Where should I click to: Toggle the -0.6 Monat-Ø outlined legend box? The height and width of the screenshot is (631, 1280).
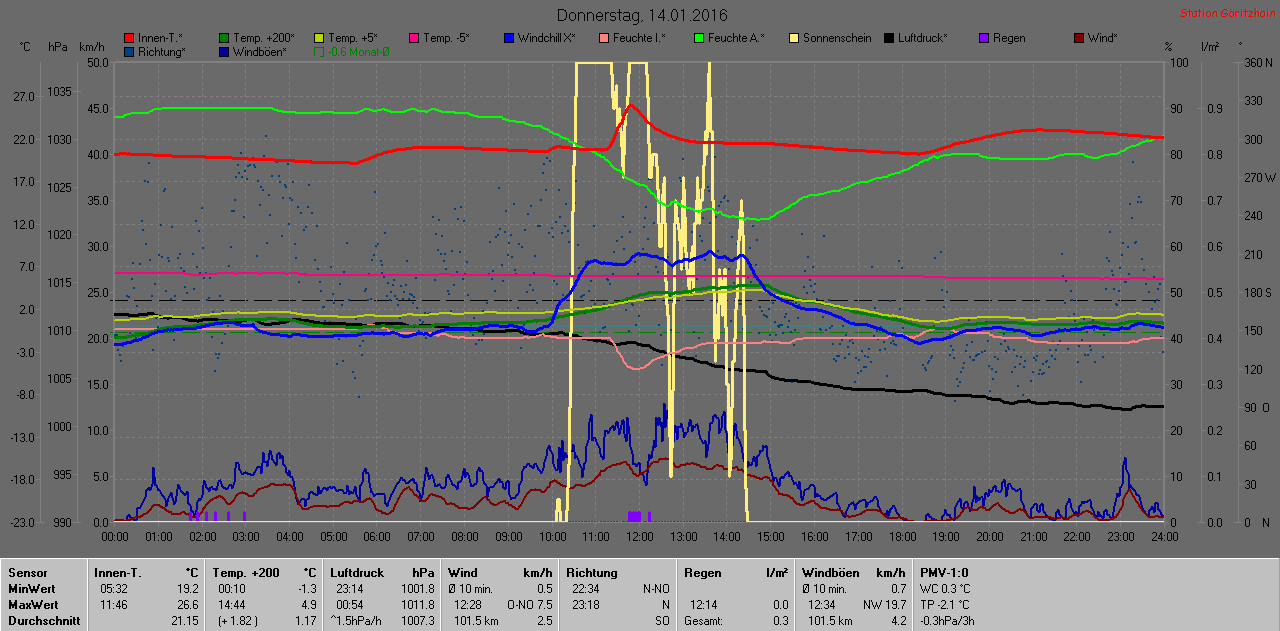click(320, 51)
